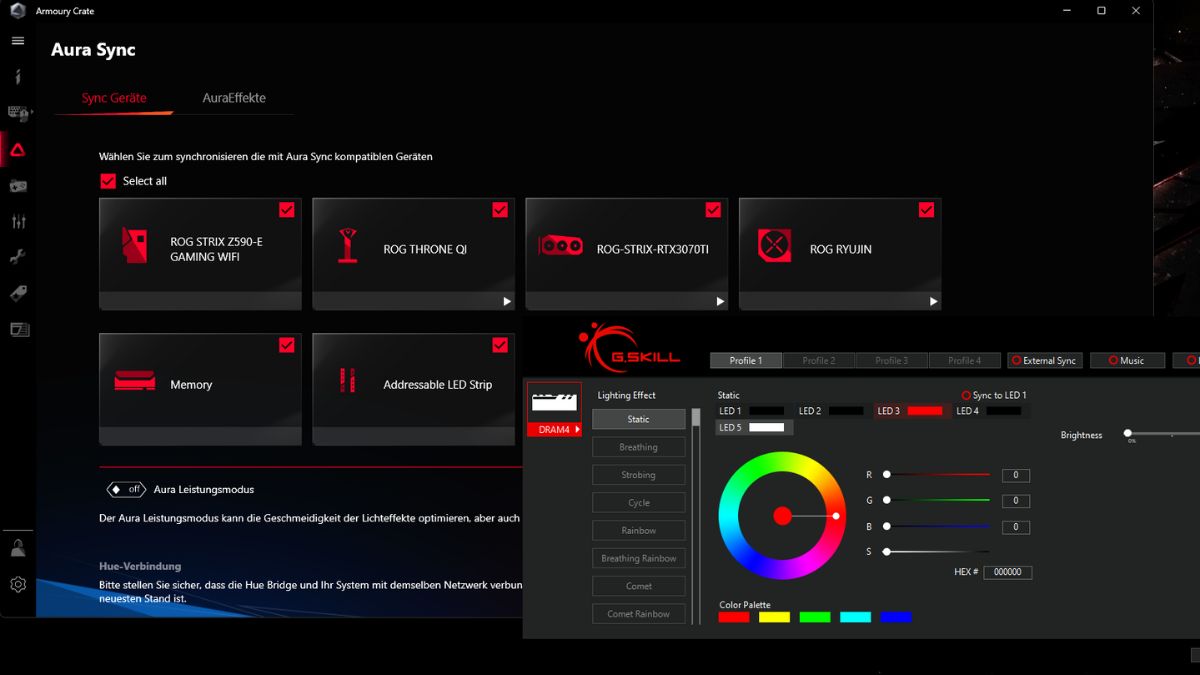Choose the Comet Rainbow lighting effect

(639, 614)
